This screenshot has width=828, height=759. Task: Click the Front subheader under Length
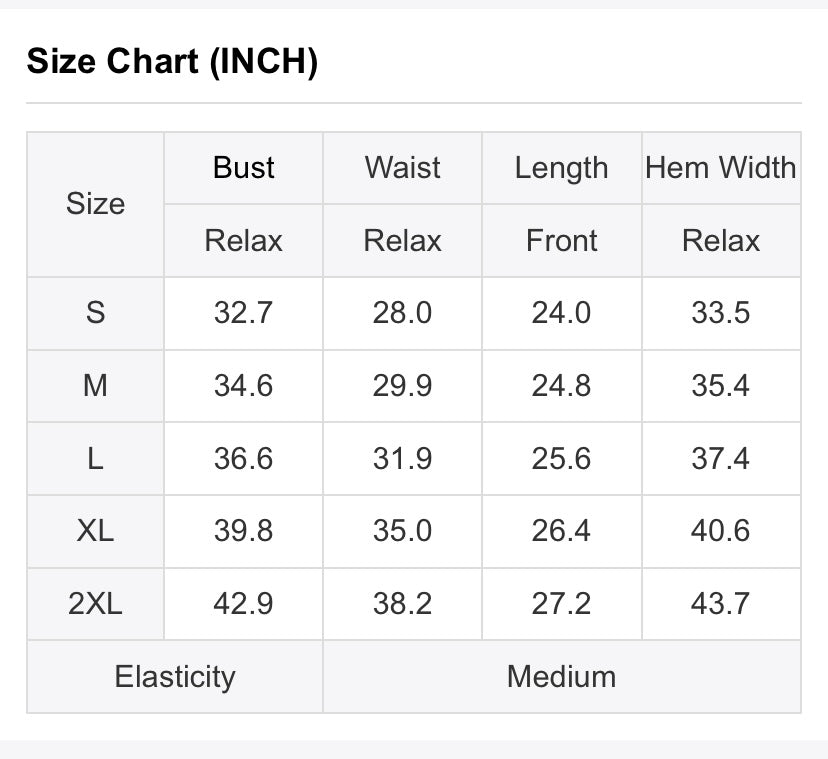pyautogui.click(x=561, y=241)
